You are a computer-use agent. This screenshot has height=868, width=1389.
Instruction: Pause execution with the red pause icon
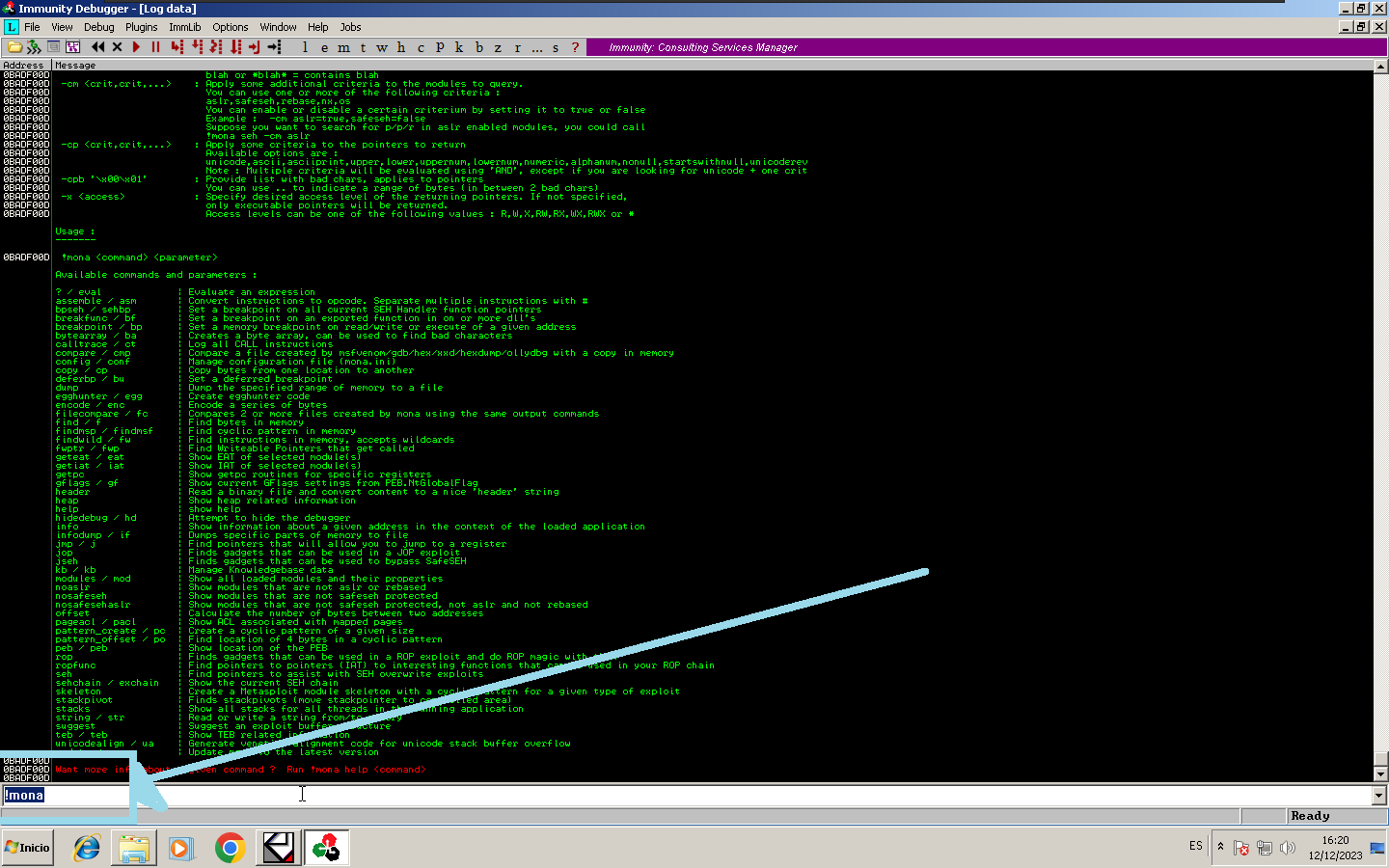(155, 47)
